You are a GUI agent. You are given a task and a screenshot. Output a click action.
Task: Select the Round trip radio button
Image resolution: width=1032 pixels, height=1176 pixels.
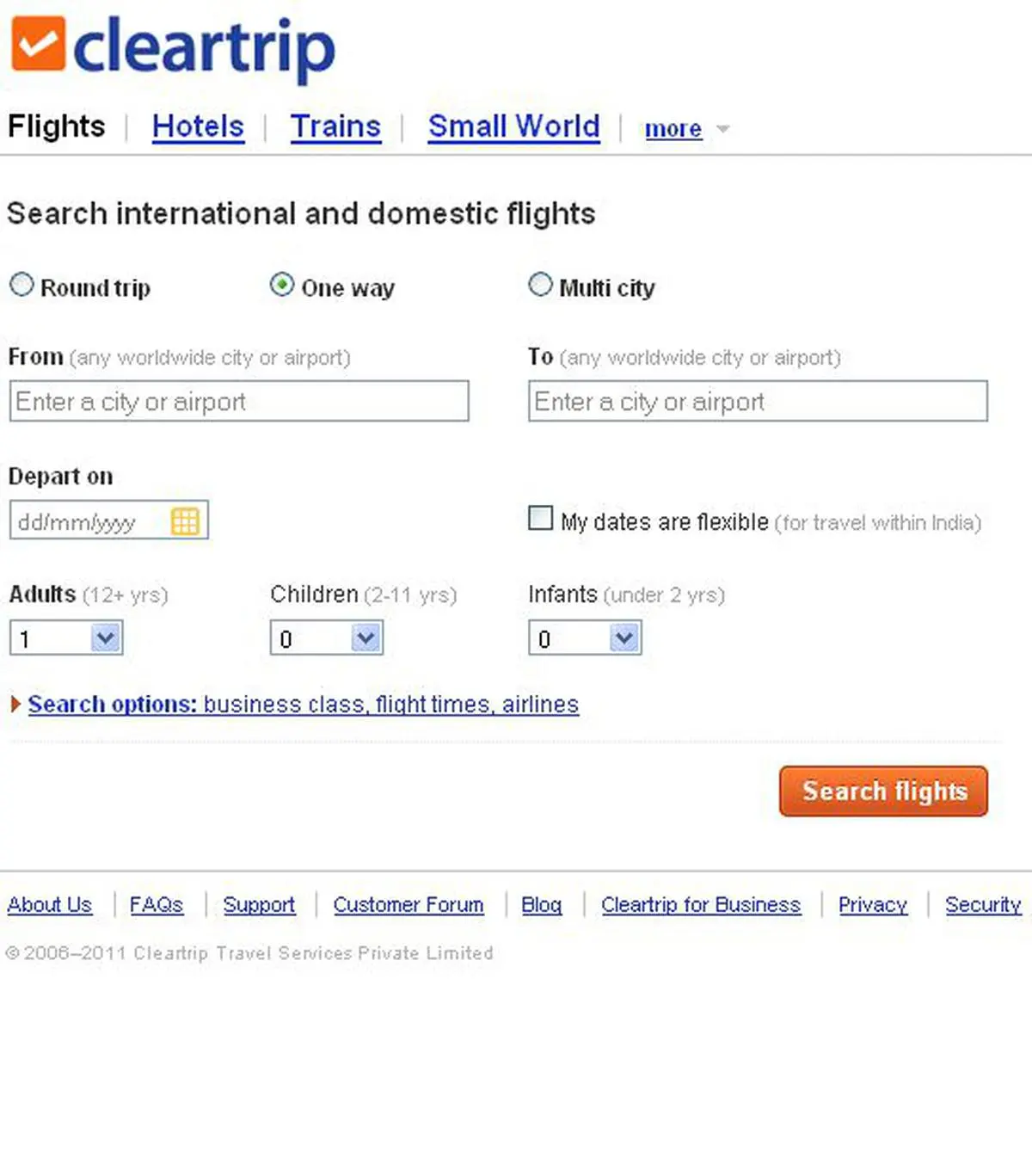coord(21,285)
